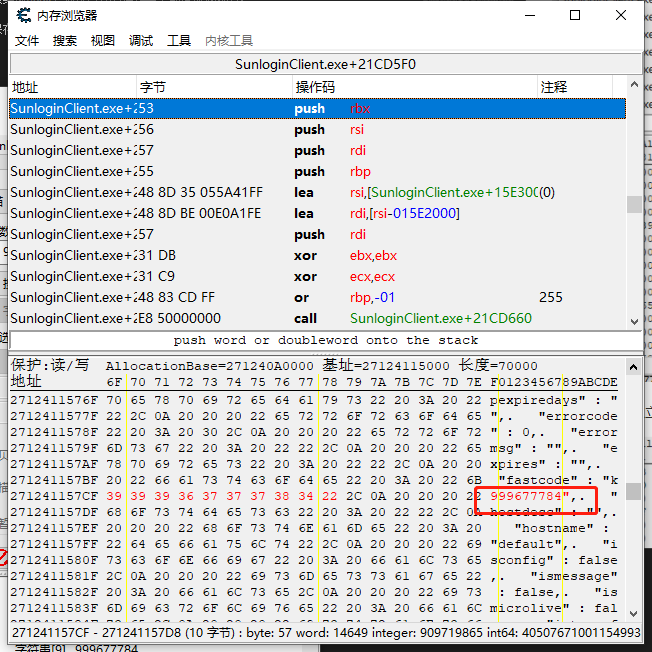Open the 搜索 menu
652x652 pixels.
65,41
